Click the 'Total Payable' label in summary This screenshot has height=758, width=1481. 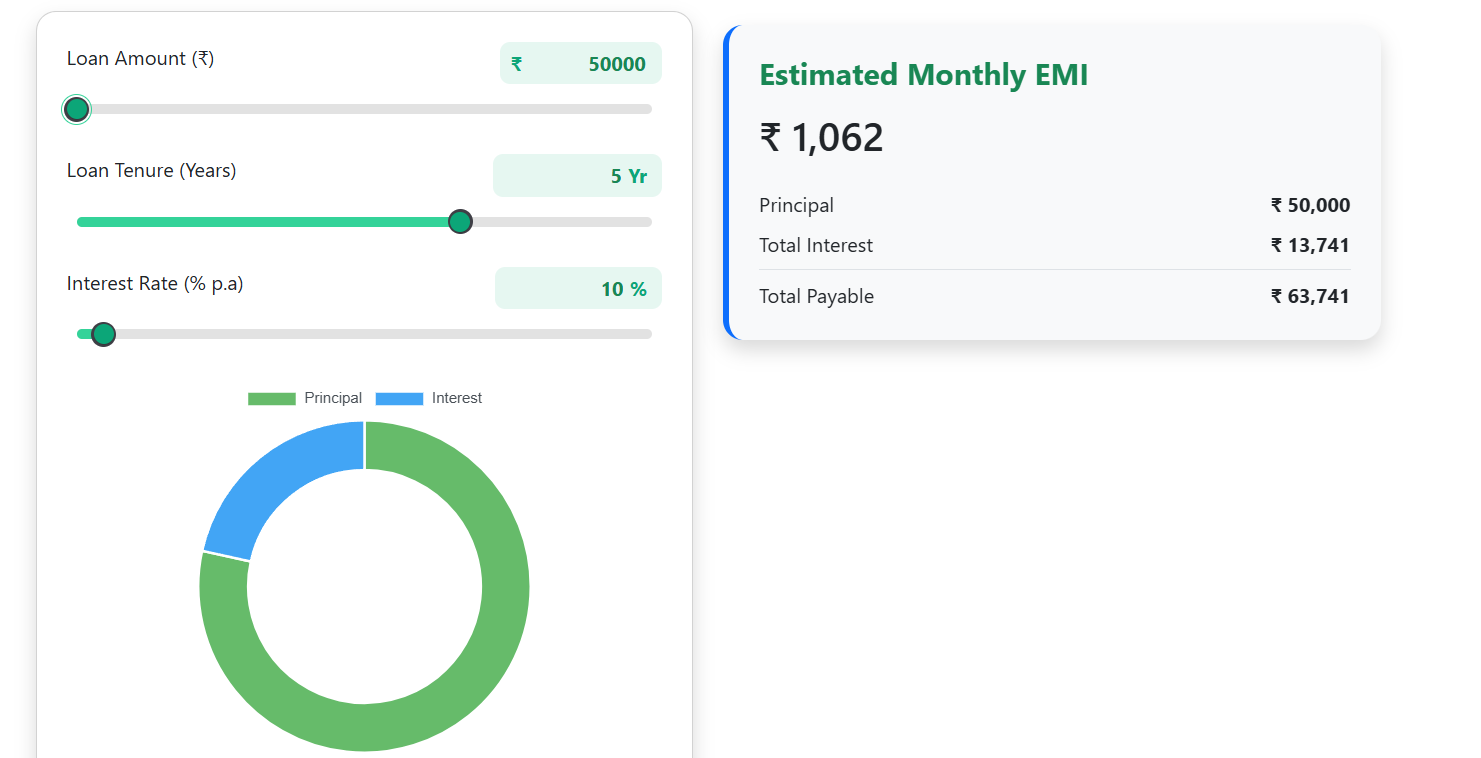pos(817,296)
